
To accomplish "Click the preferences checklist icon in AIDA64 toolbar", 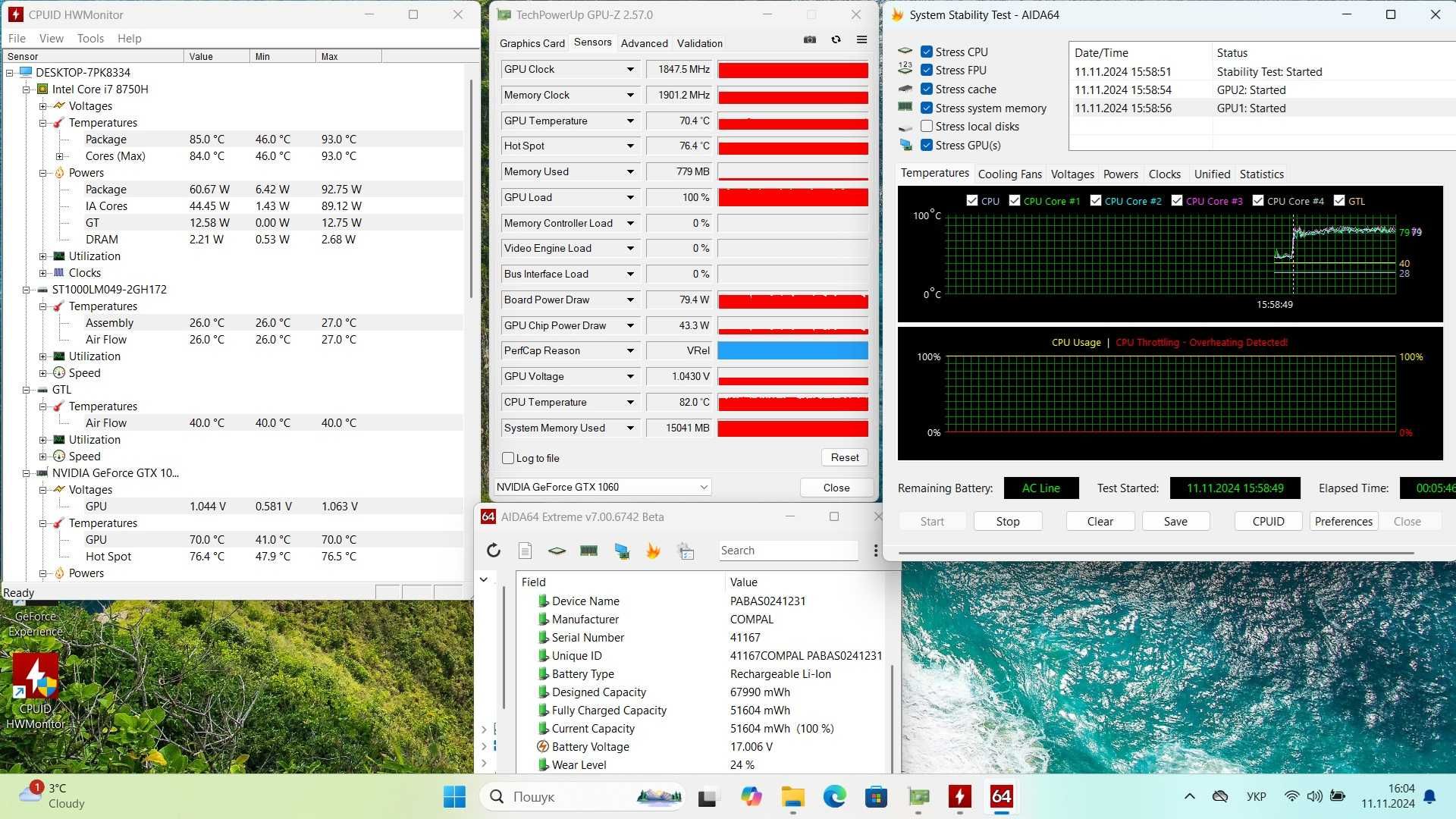I will click(x=686, y=551).
